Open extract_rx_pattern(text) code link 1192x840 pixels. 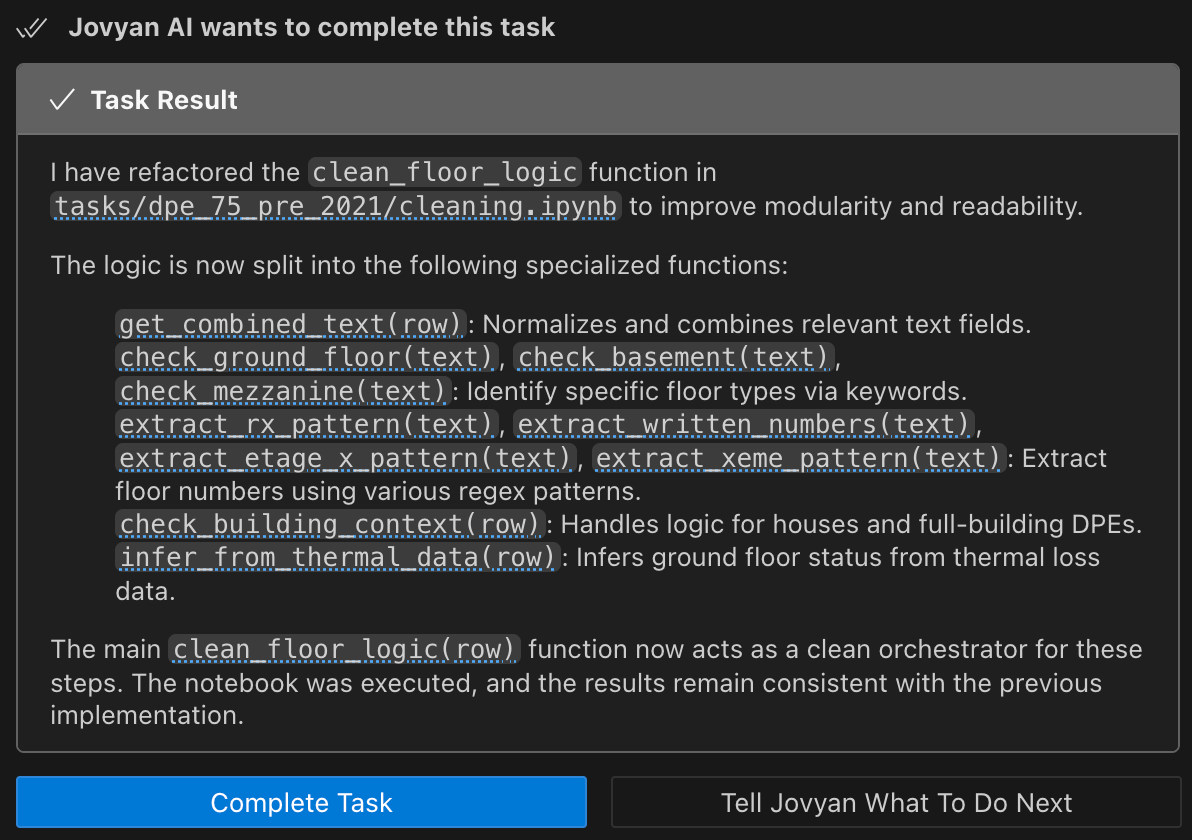pyautogui.click(x=306, y=424)
